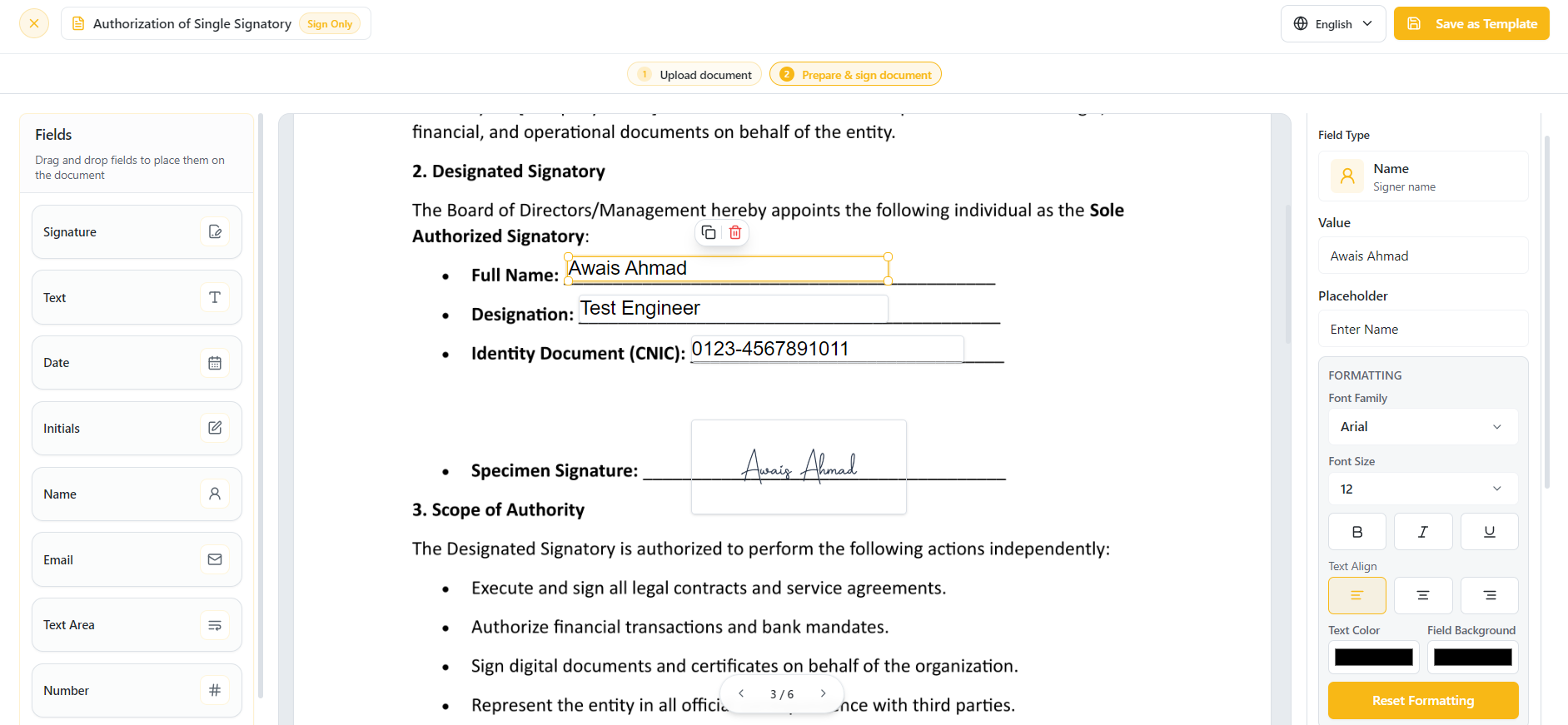The image size is (1568, 725).
Task: Go to next document page
Action: click(824, 693)
